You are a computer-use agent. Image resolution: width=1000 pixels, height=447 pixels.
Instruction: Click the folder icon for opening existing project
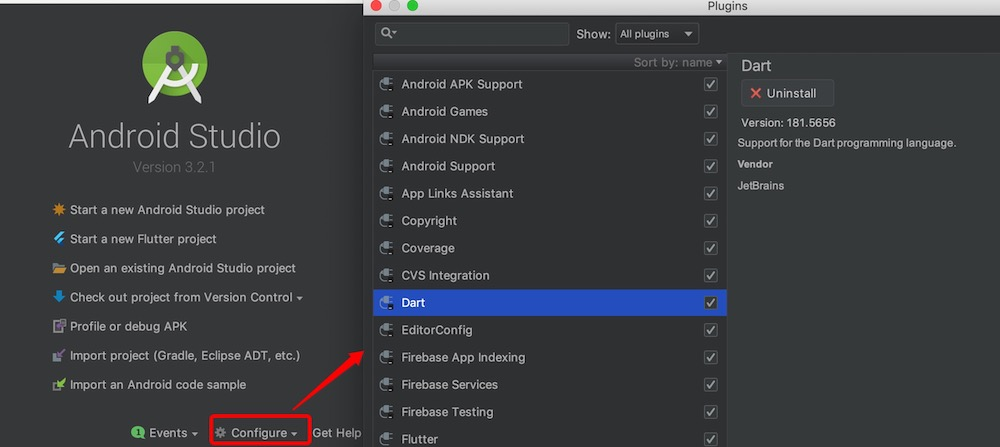click(59, 268)
